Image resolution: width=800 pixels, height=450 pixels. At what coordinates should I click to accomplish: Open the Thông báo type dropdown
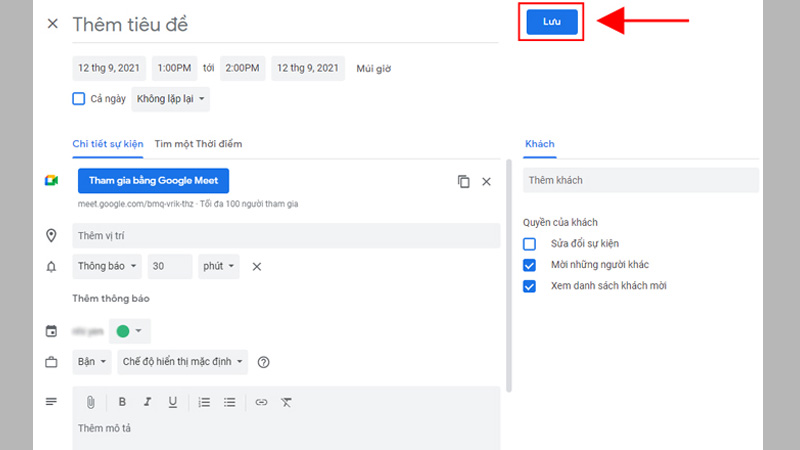coord(107,266)
